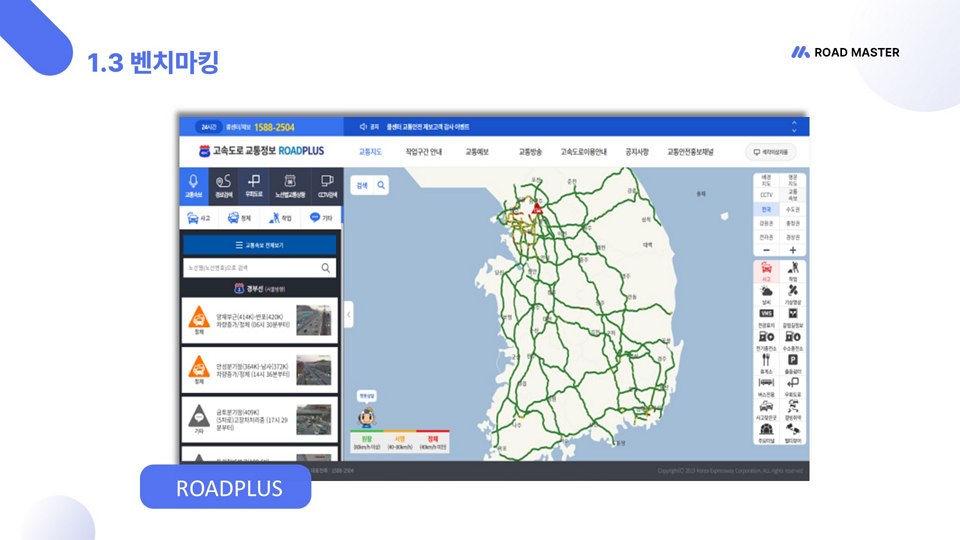Open the 교통지도 menu

pos(370,152)
